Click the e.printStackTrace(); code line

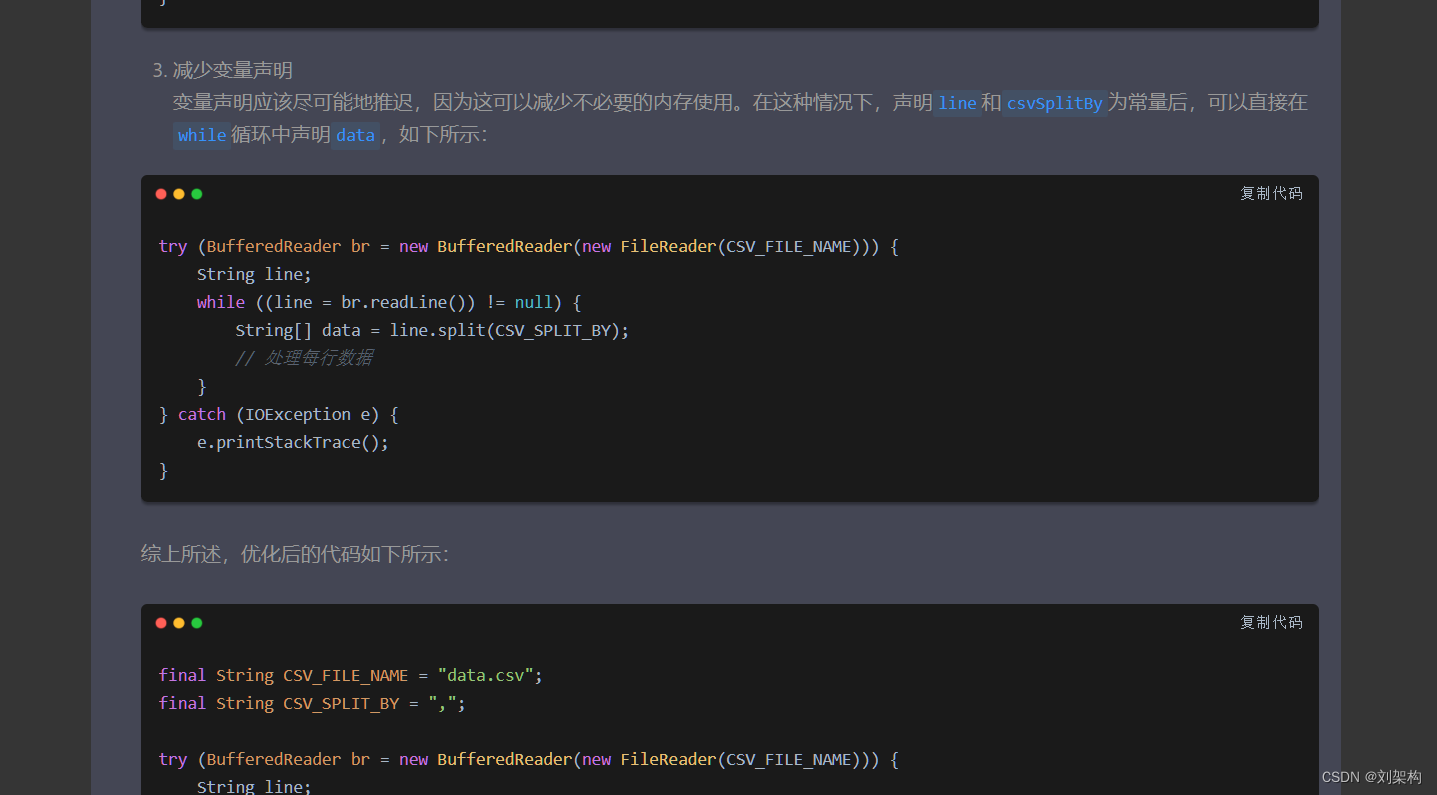[292, 442]
